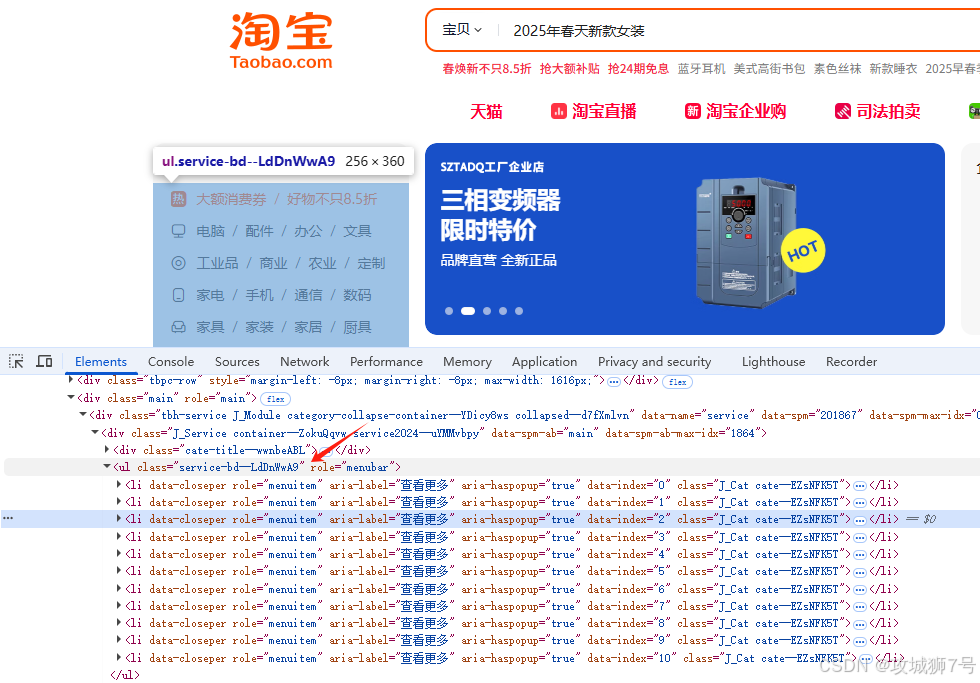Open the Network tab

[304, 361]
